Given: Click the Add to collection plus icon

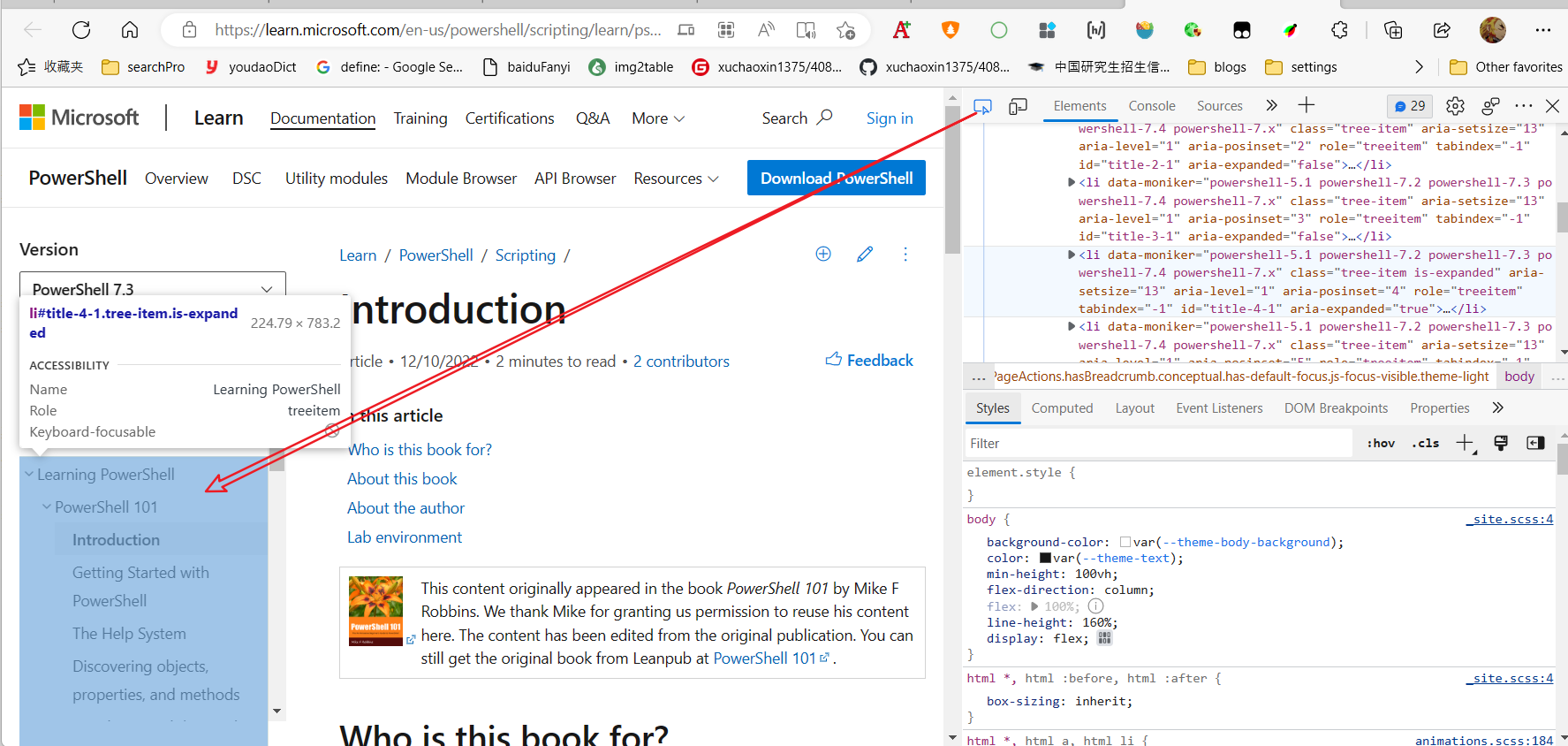Looking at the screenshot, I should coord(823,254).
